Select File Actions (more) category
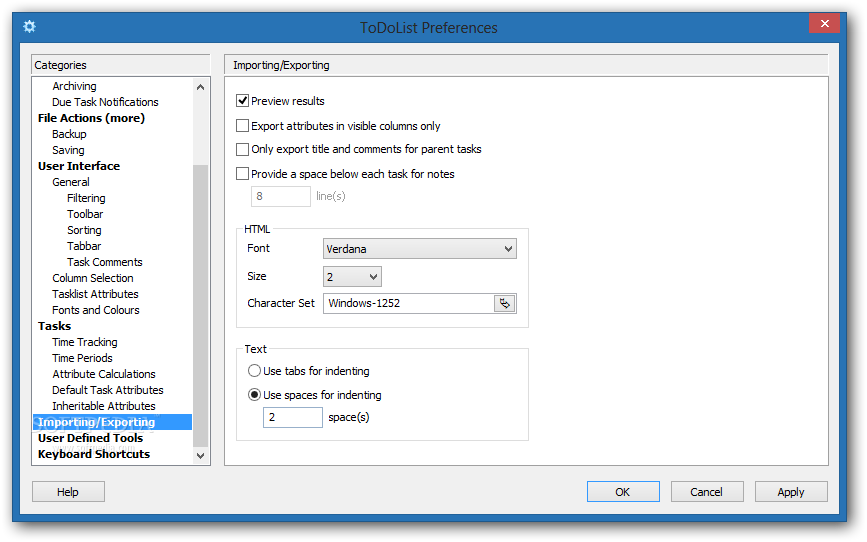 pos(91,118)
